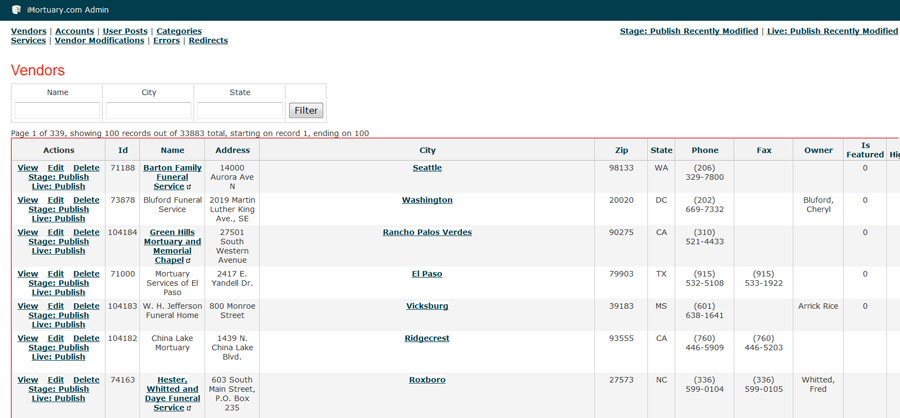Sort by the Fax column header
Viewport: 900px width, 418px height.
pyautogui.click(x=764, y=150)
